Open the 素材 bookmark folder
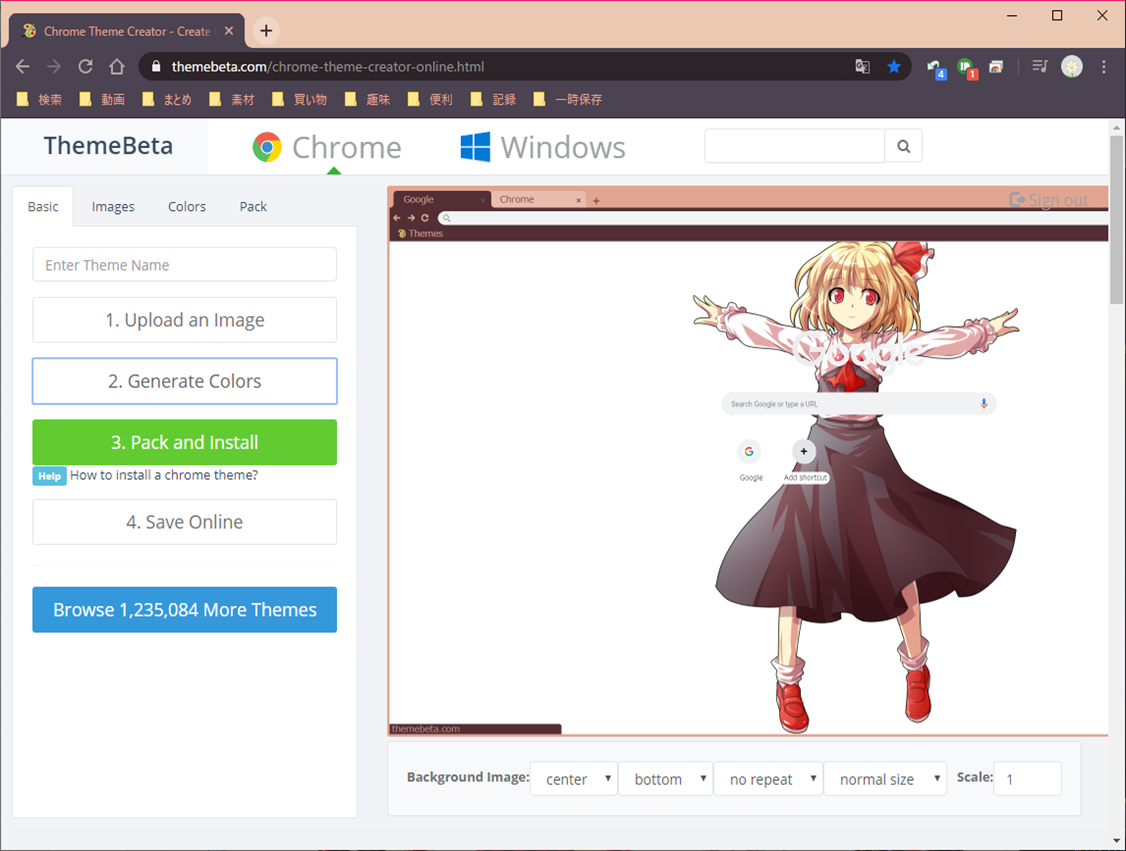The image size is (1126, 851). [x=233, y=100]
